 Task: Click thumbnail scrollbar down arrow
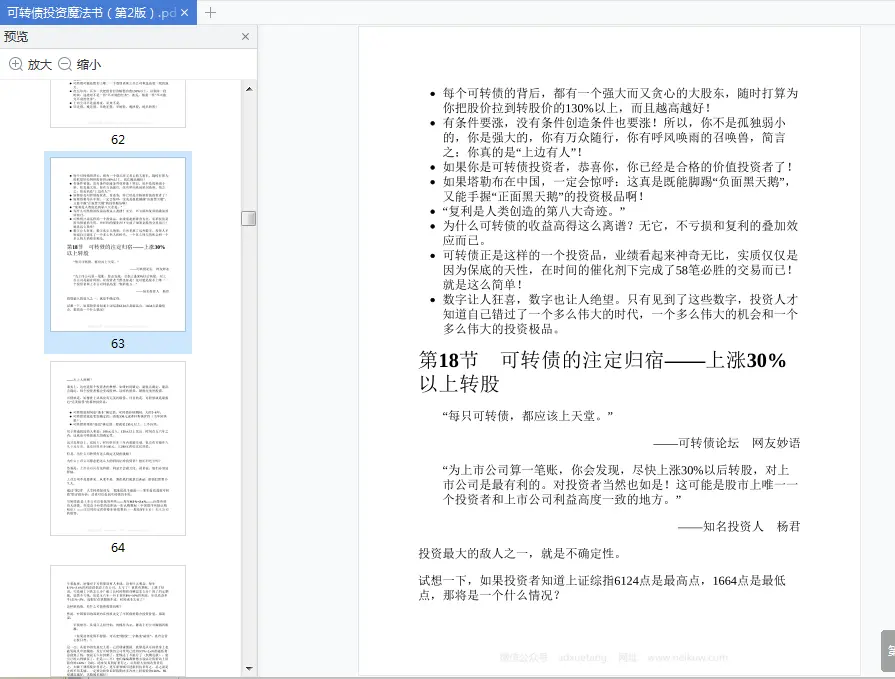click(x=249, y=668)
